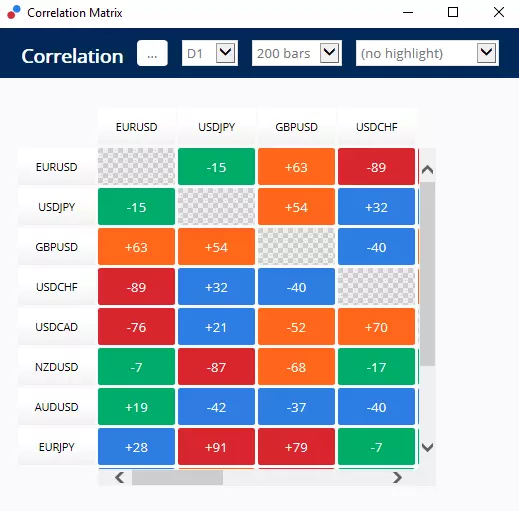
Task: Click the green -15 cell in EURUSD row
Action: point(216,167)
